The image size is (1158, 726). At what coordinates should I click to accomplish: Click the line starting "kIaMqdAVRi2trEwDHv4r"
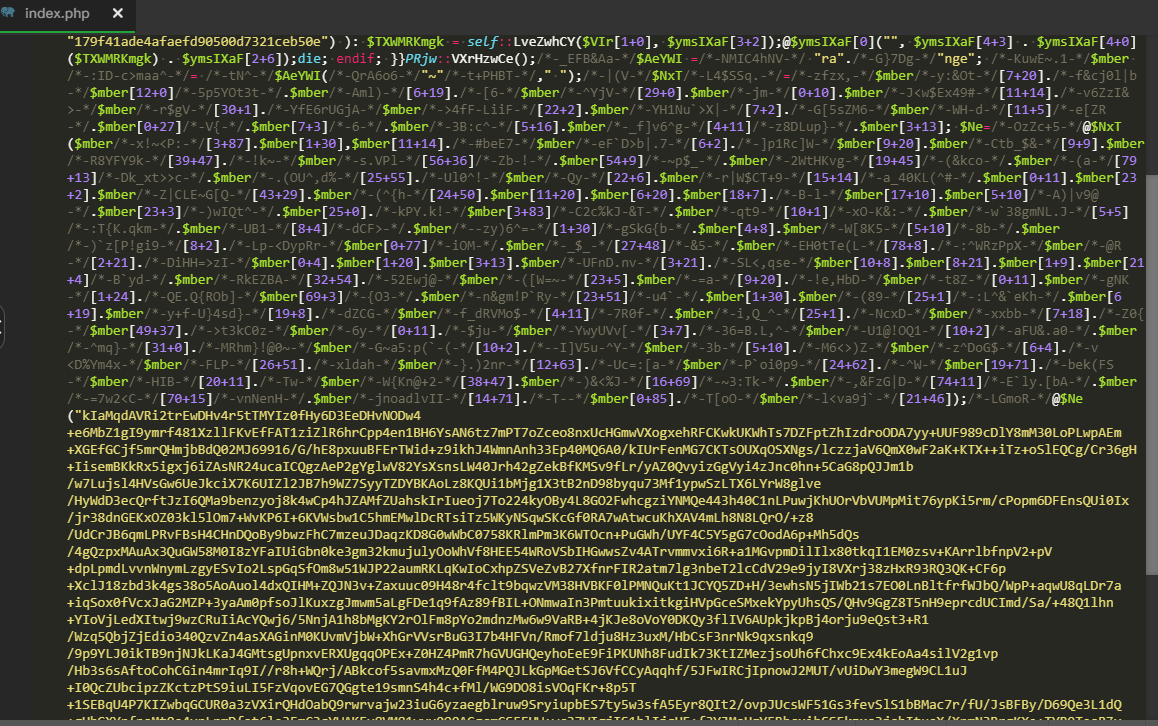coord(244,416)
